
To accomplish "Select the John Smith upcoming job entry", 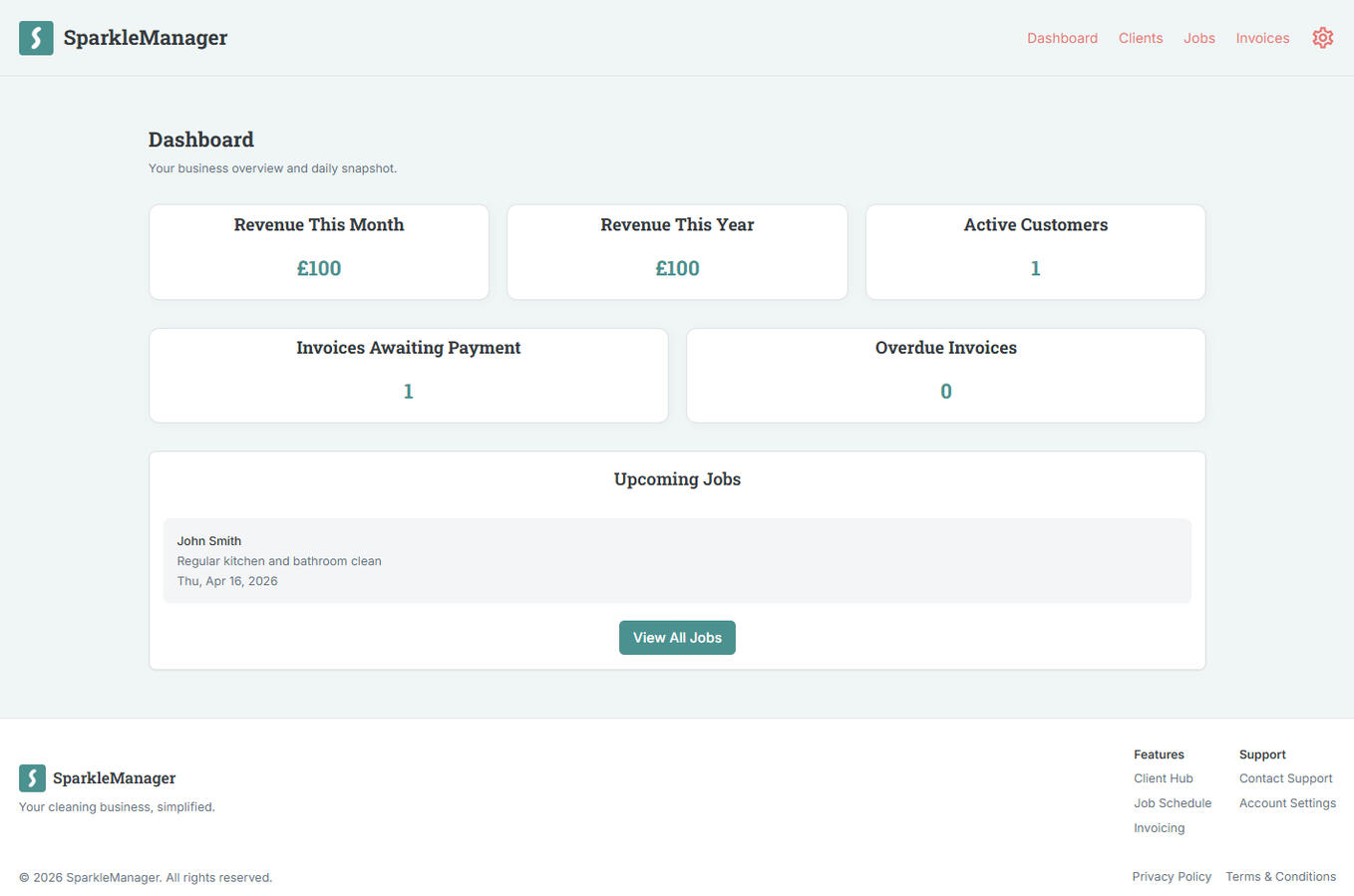I will coord(676,560).
